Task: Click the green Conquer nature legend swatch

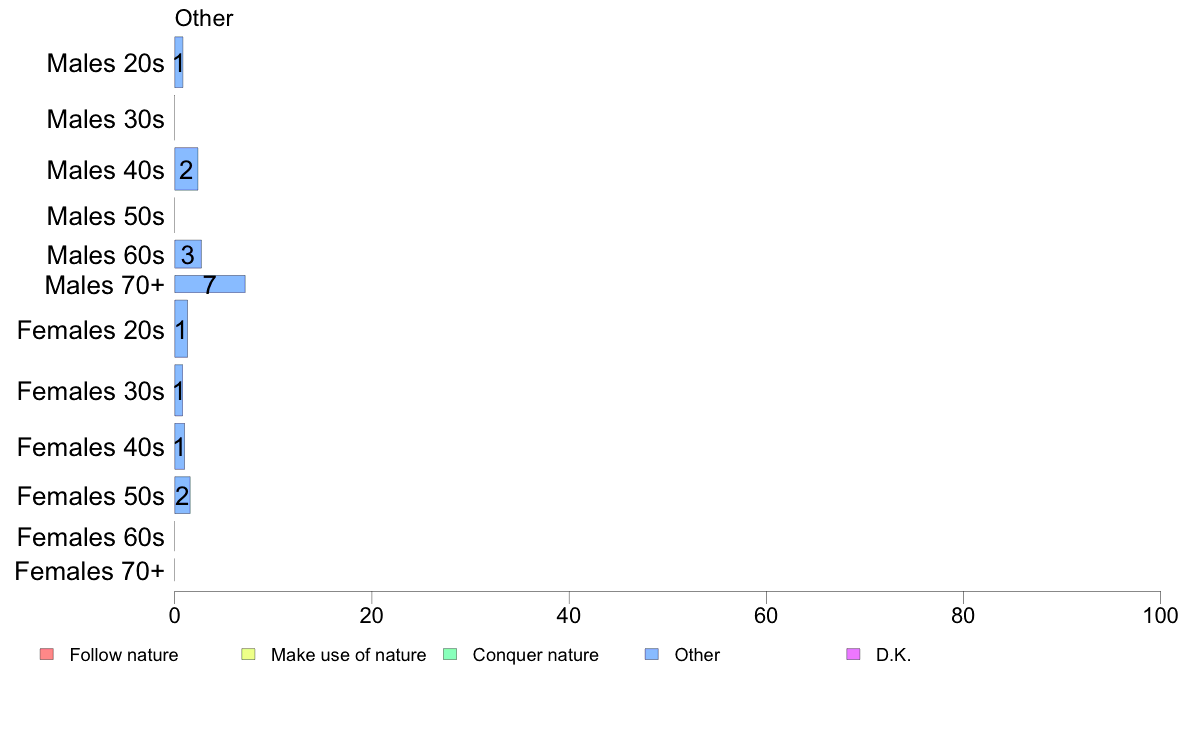Action: pyautogui.click(x=449, y=654)
